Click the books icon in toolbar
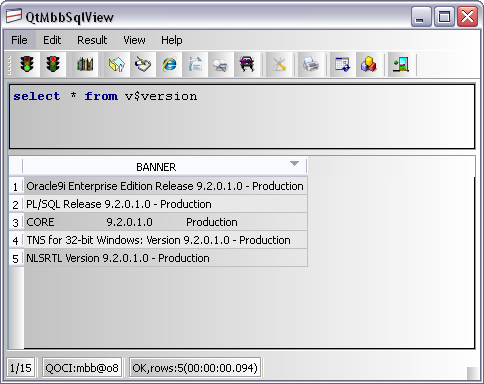Viewport: 484px width, 384px height. point(85,64)
